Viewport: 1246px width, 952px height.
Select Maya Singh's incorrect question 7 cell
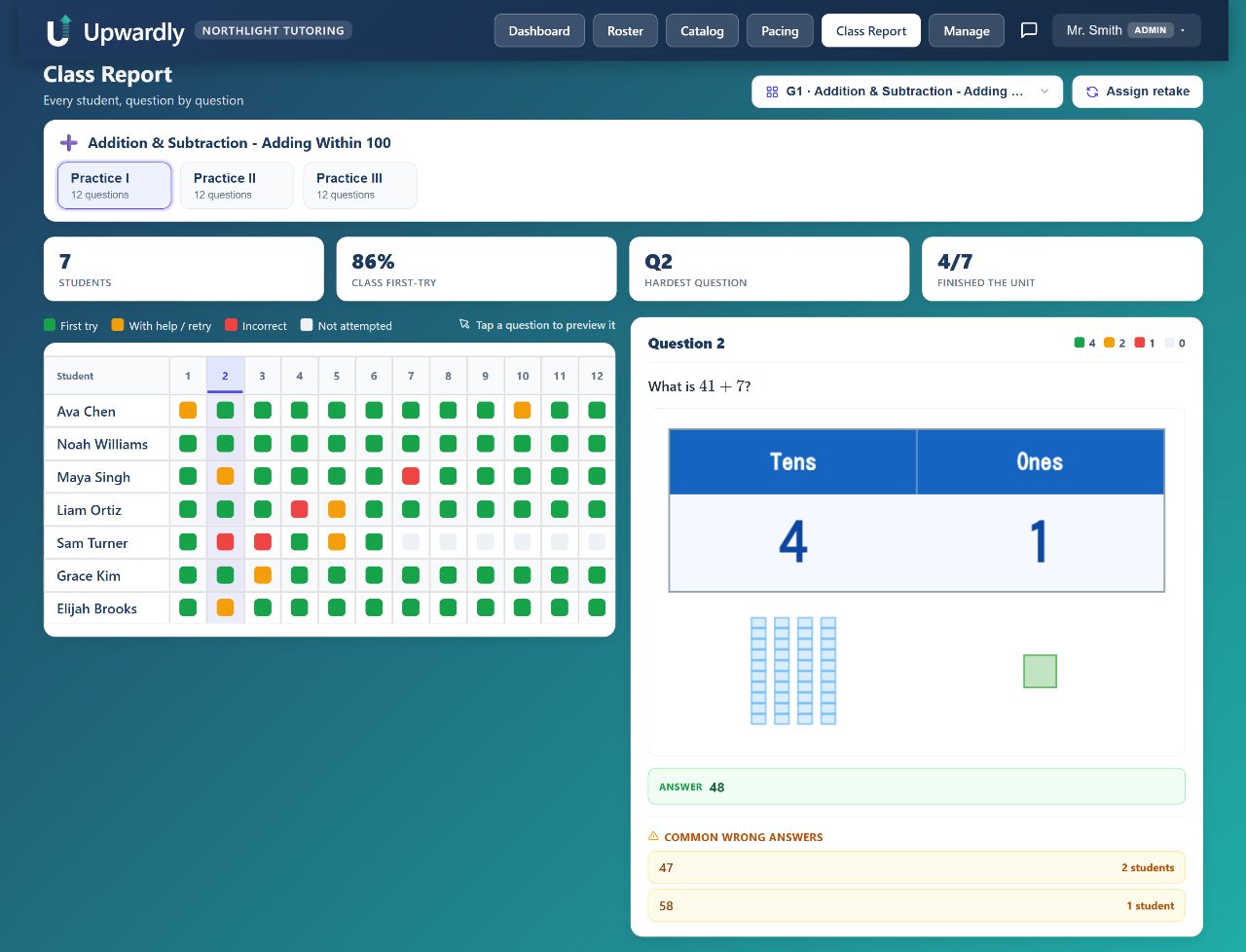pyautogui.click(x=411, y=476)
